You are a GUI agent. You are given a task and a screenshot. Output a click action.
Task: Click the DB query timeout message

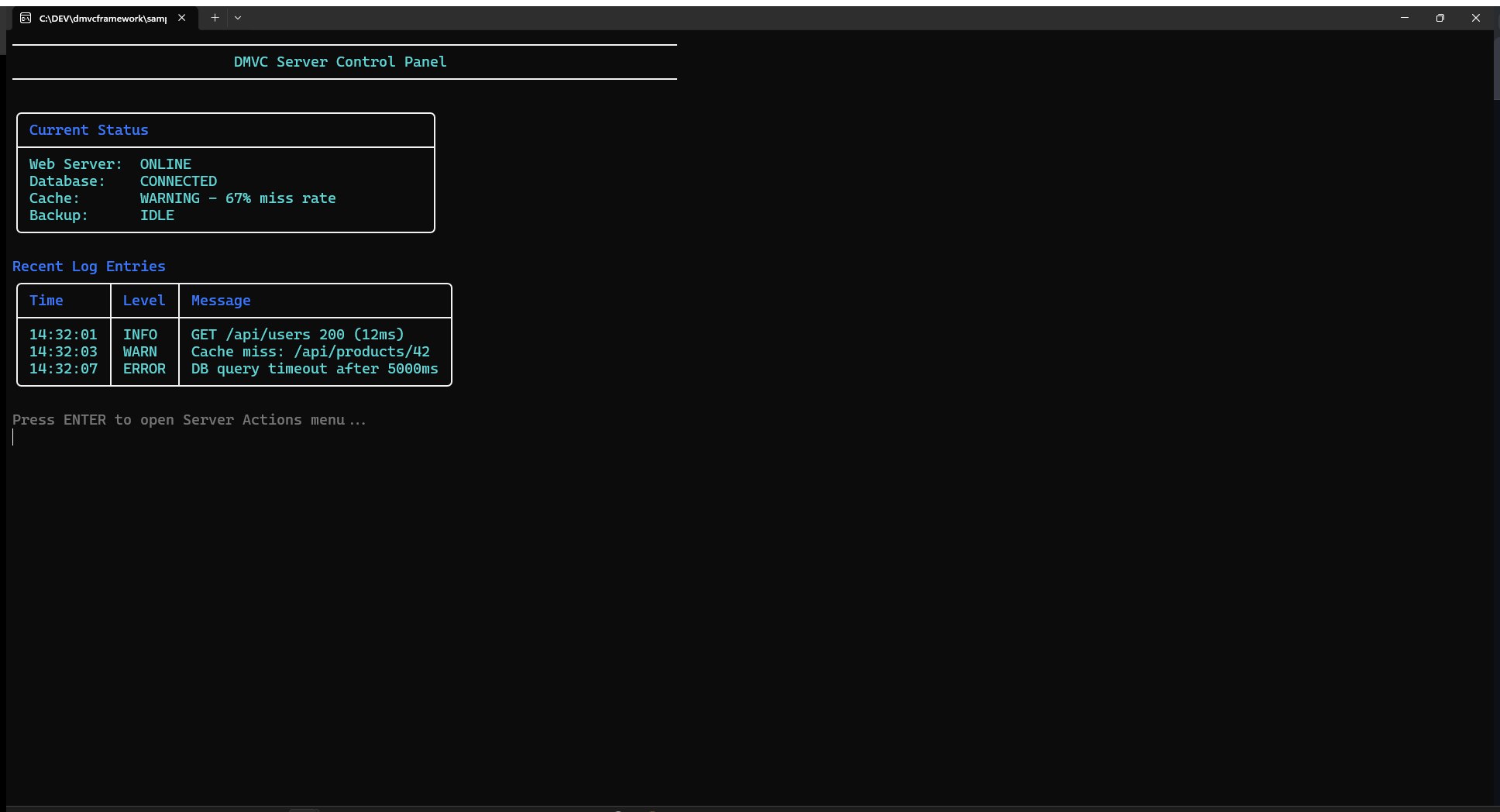point(315,369)
